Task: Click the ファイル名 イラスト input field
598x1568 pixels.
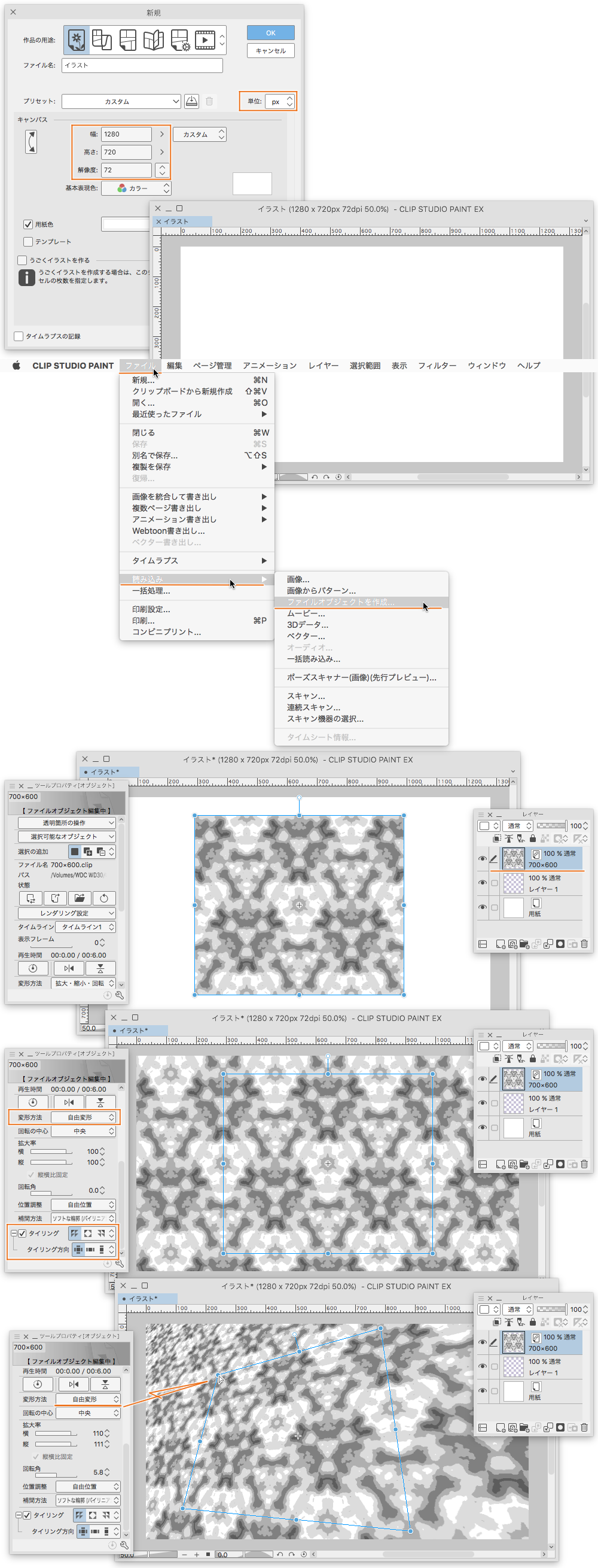Action: pyautogui.click(x=142, y=65)
